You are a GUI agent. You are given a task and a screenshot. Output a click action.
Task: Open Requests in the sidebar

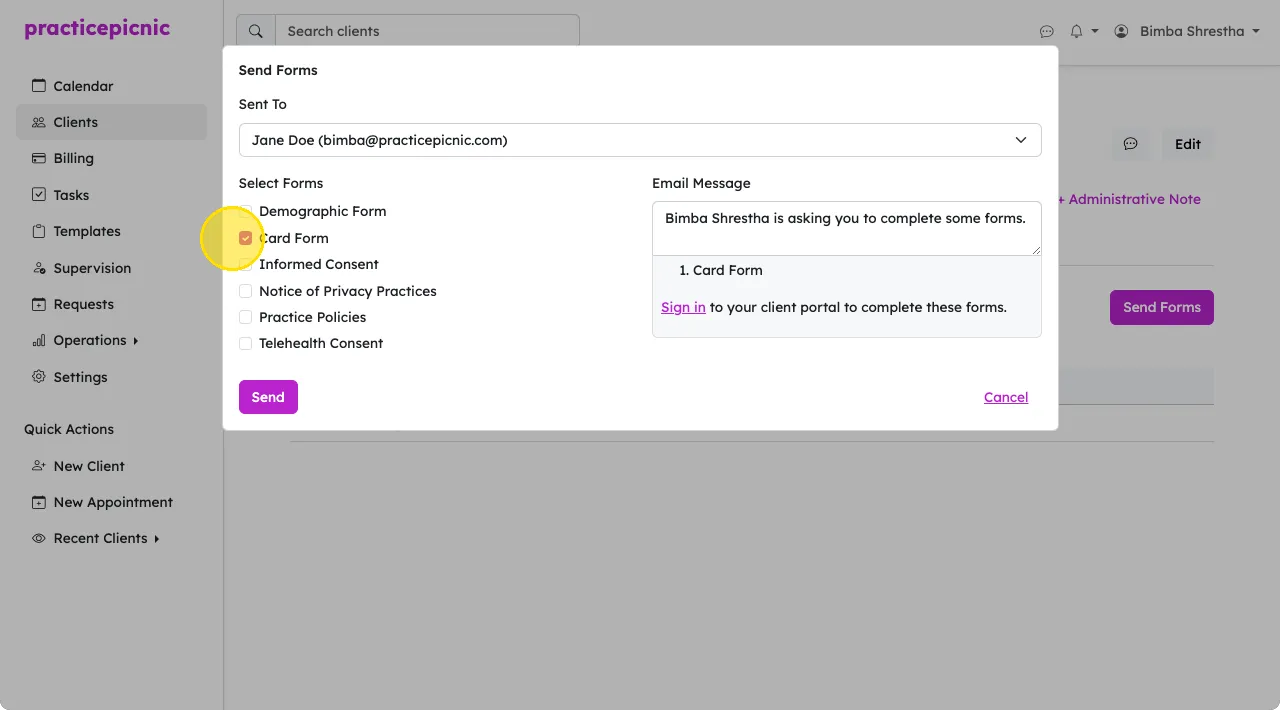point(111,304)
